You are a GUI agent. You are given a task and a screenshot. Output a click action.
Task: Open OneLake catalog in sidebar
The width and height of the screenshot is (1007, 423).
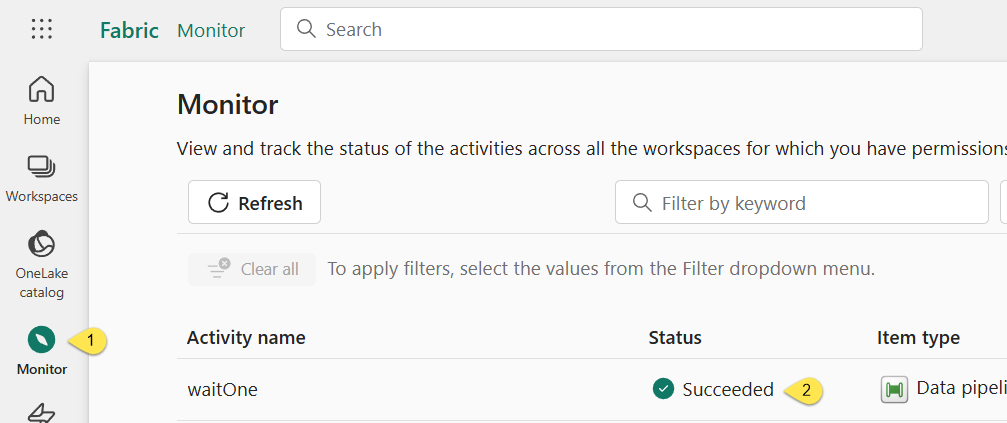click(x=42, y=264)
